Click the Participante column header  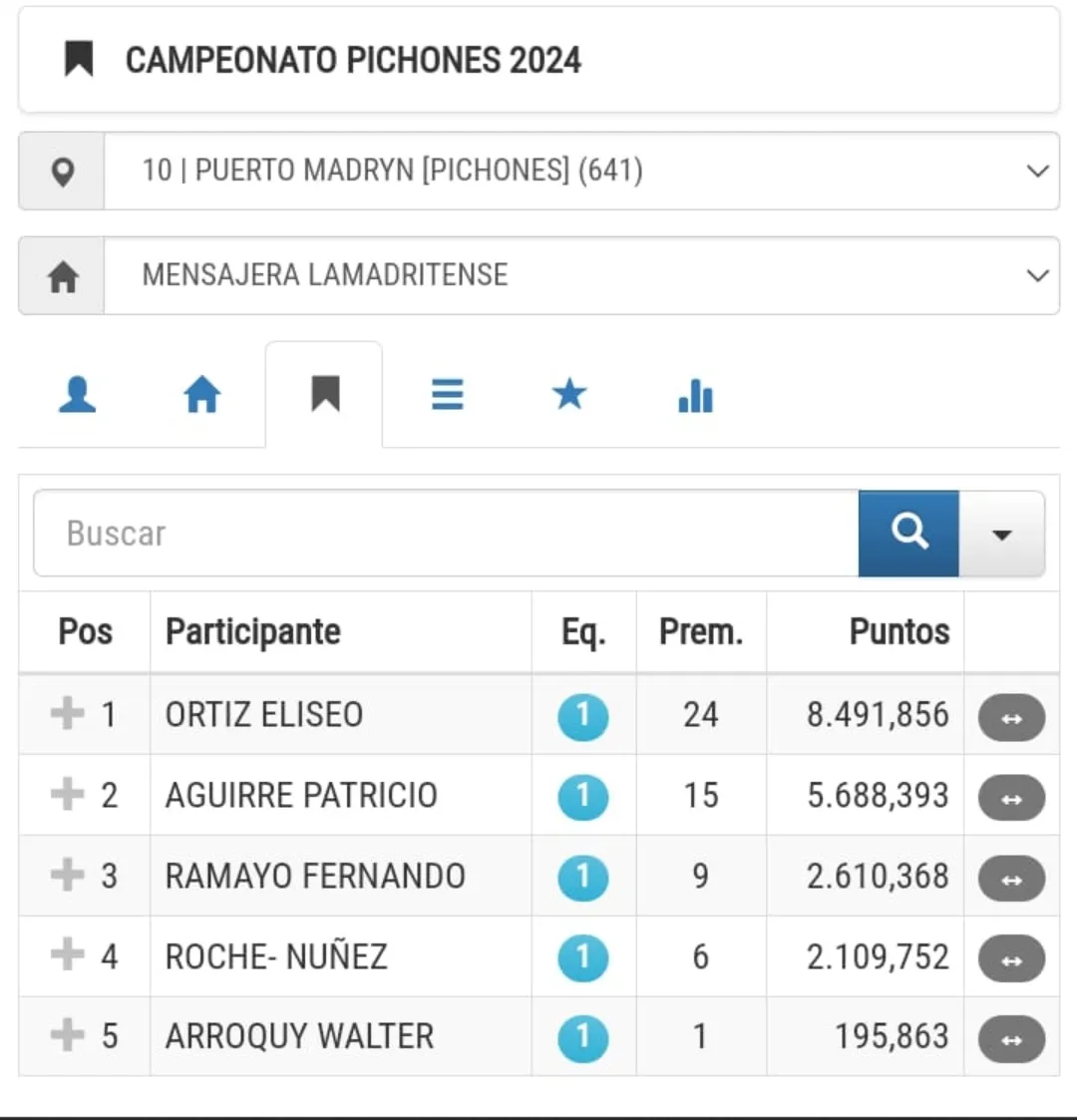pos(253,631)
